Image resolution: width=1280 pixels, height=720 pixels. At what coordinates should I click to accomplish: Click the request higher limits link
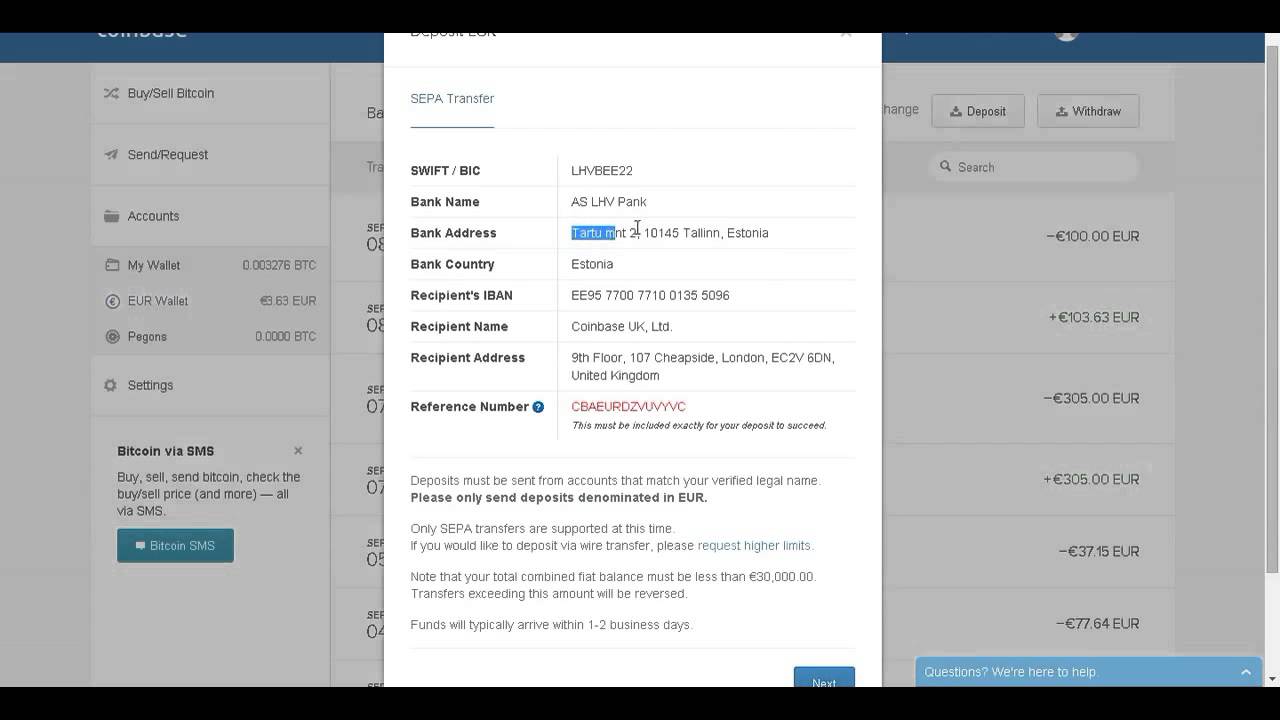[x=755, y=546]
